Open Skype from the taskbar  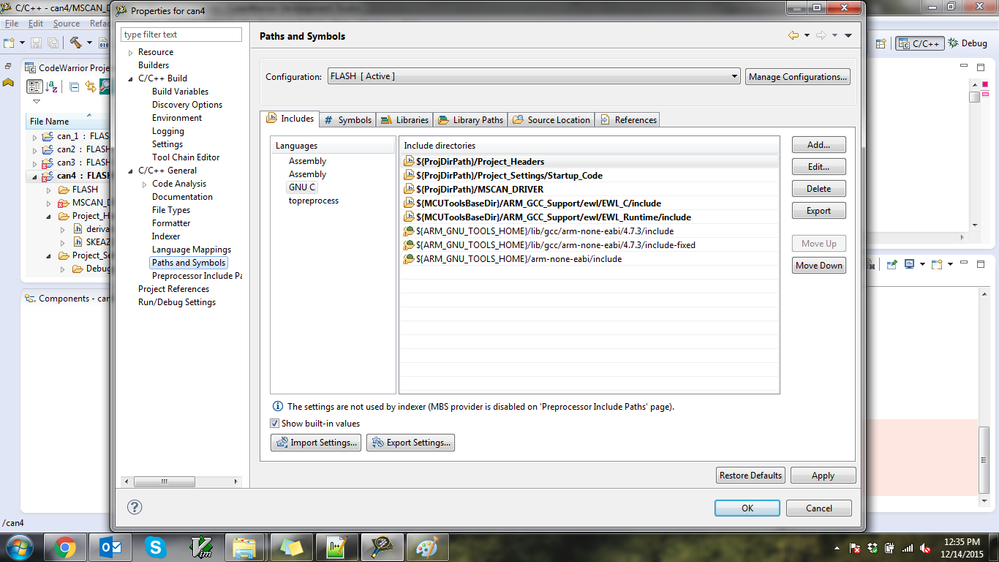pos(155,547)
